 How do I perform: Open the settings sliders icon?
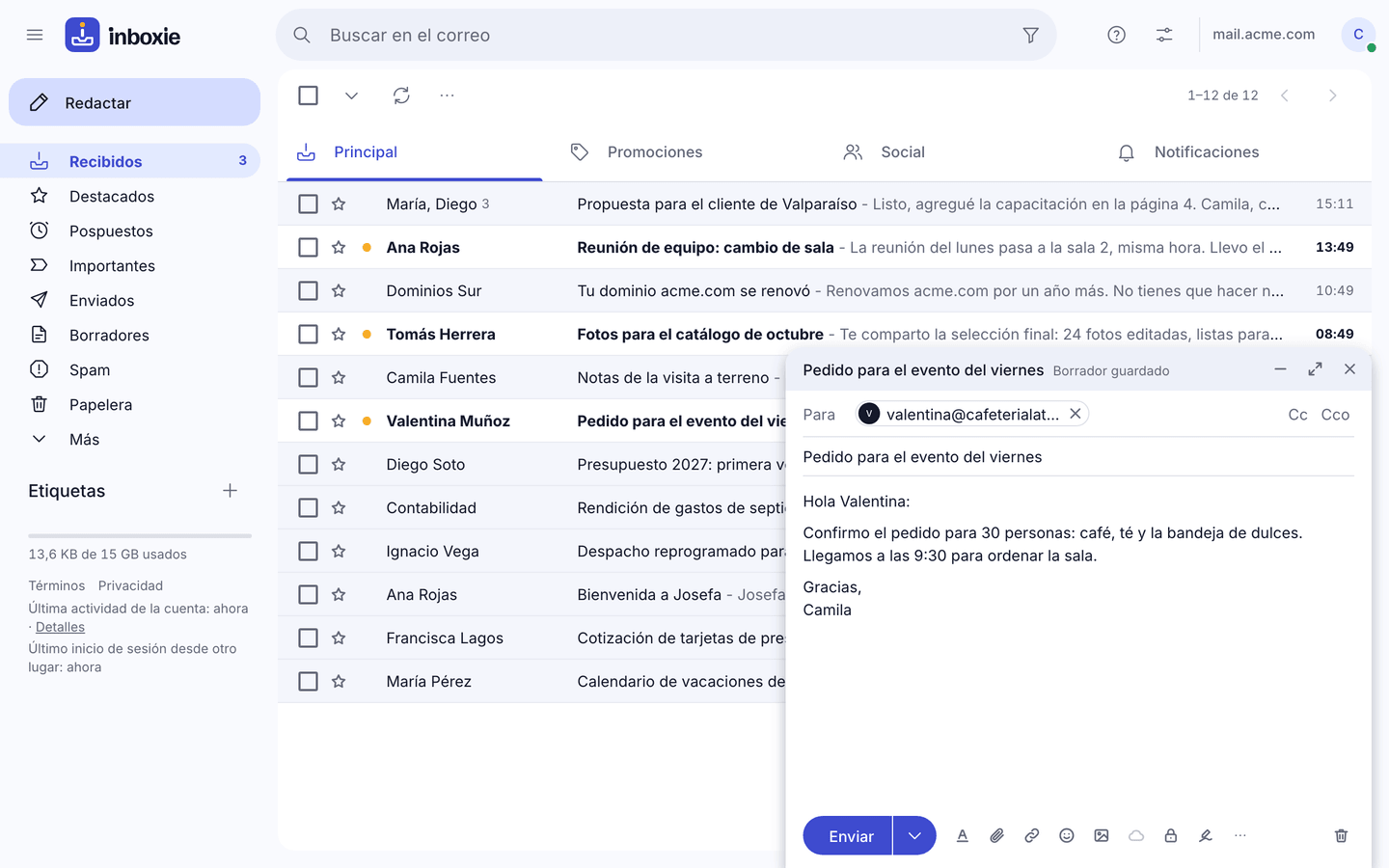click(x=1165, y=35)
